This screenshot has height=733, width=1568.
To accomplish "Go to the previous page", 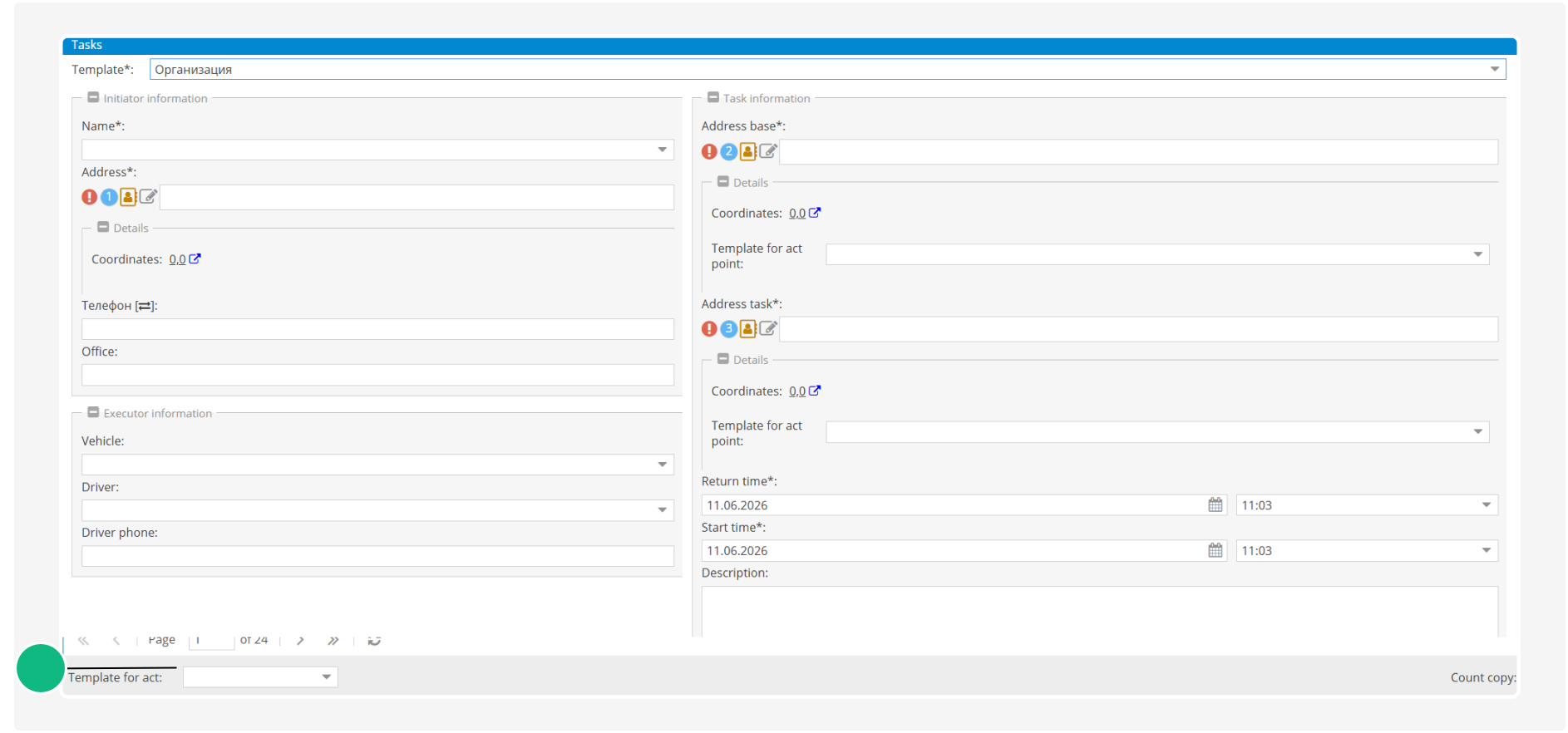I will click(x=116, y=641).
